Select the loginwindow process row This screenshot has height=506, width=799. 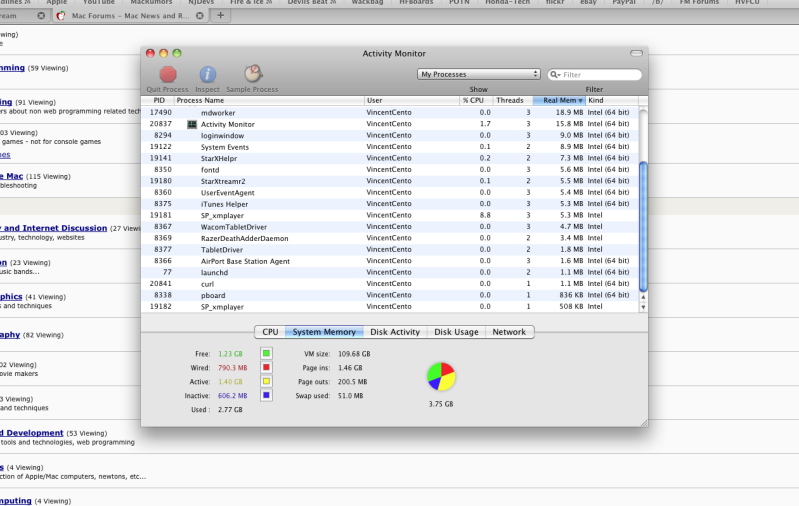point(389,136)
